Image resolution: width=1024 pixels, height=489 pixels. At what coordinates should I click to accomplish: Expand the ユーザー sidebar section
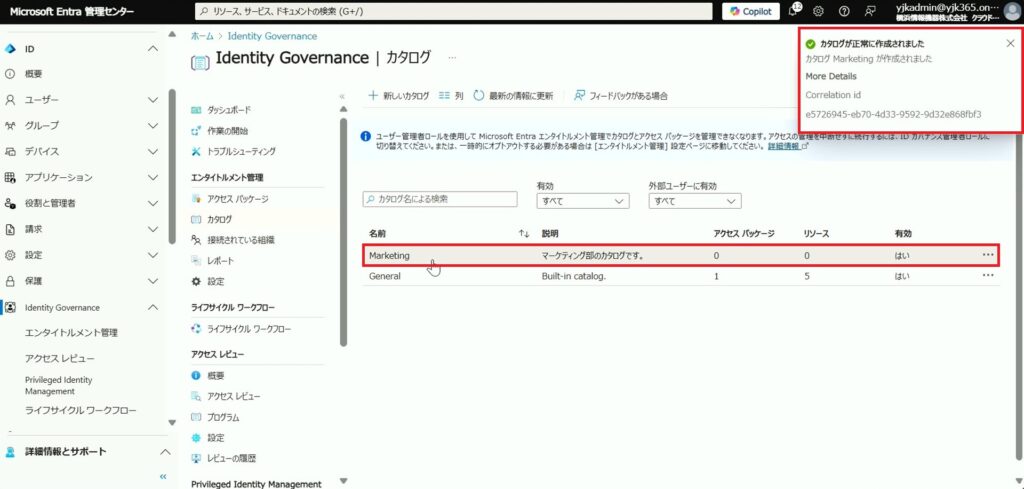pyautogui.click(x=153, y=100)
